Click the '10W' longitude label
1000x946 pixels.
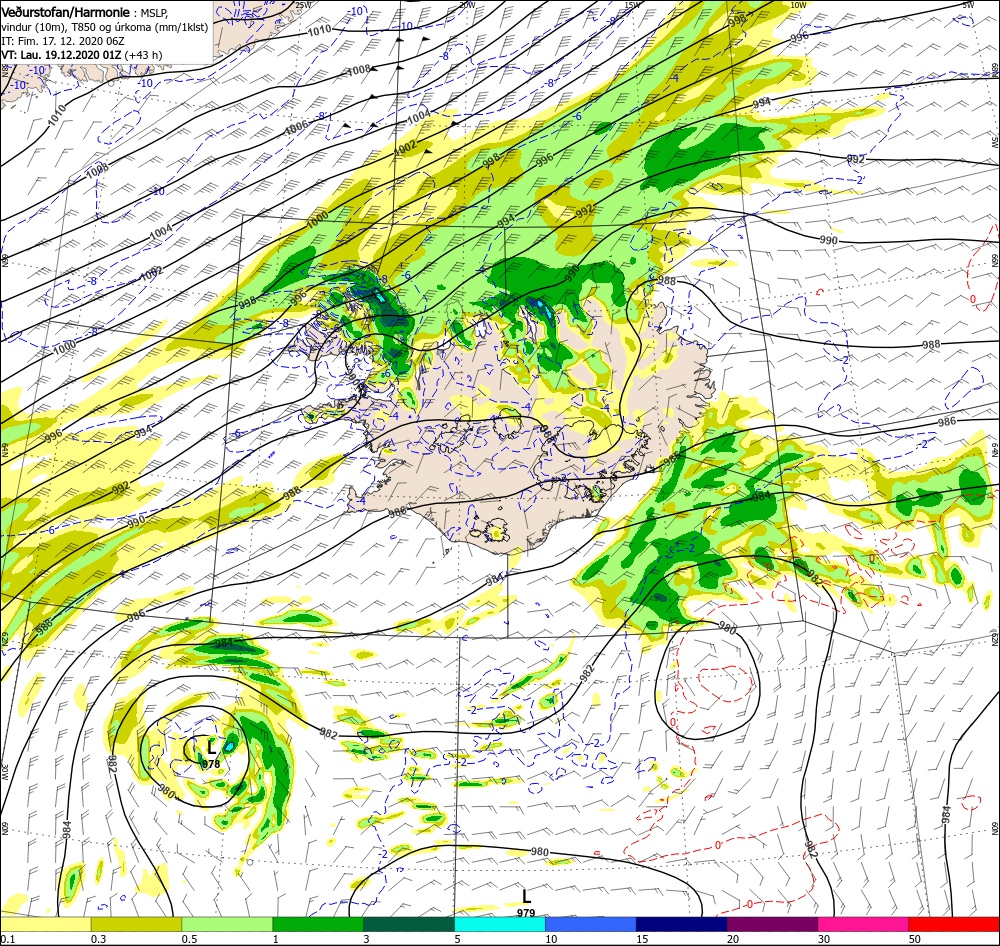[x=798, y=5]
